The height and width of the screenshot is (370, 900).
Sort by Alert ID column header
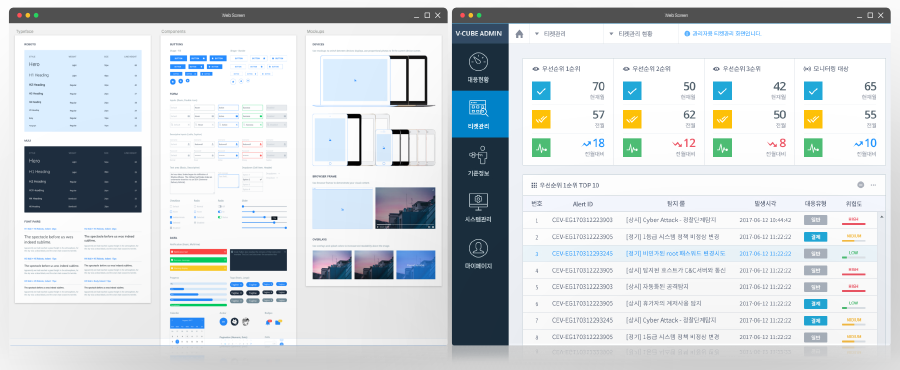[583, 204]
